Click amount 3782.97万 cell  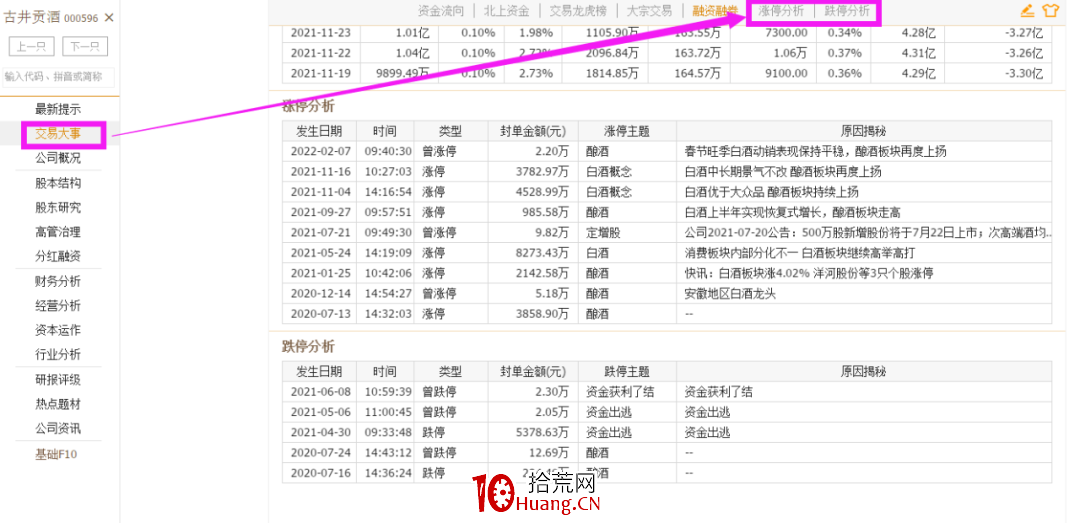point(543,172)
